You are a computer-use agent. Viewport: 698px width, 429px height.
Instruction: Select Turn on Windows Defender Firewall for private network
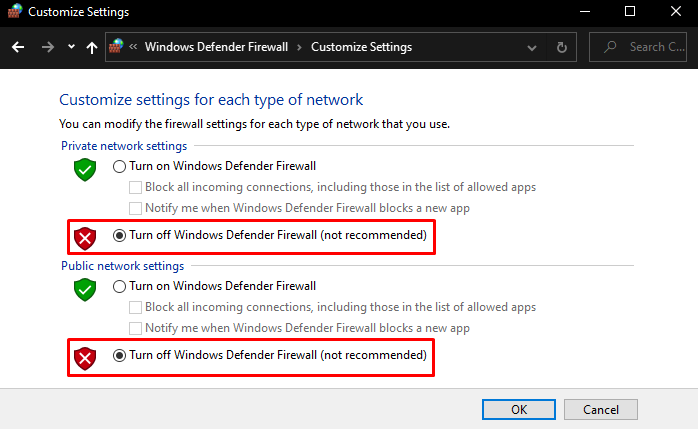[x=120, y=166]
